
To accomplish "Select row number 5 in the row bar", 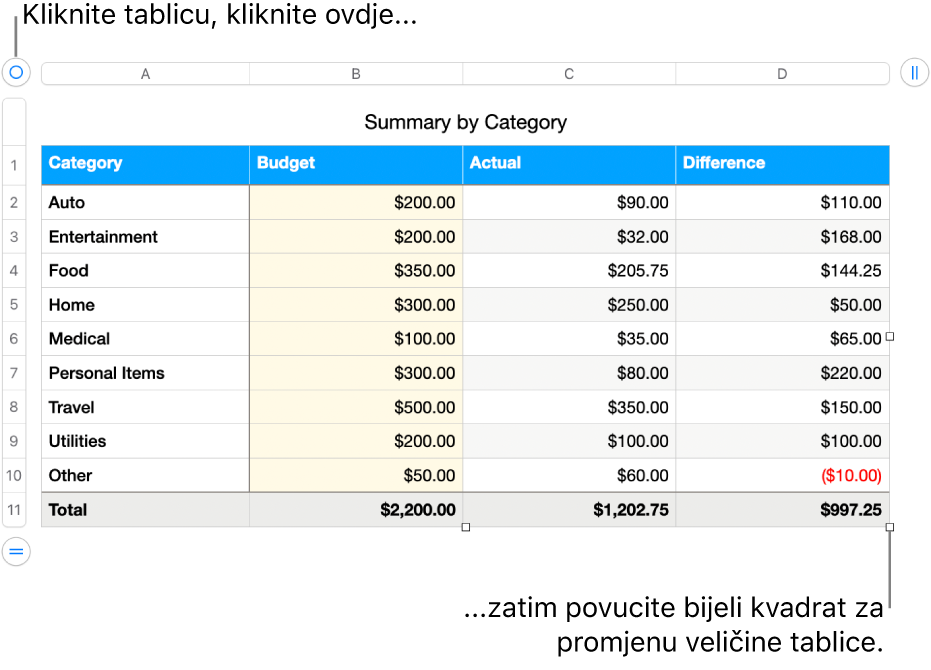I will 15,304.
